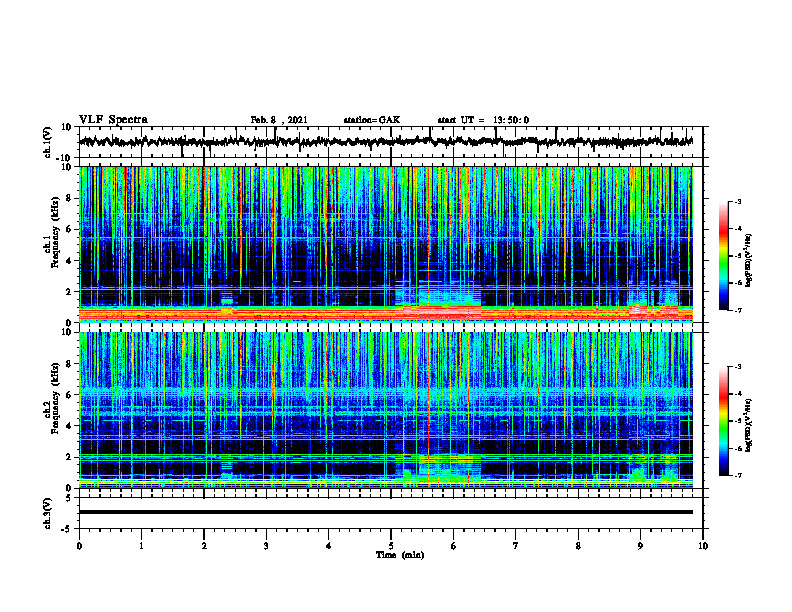Click the "8" kHz tick of ch.2 spectrogram
The image size is (792, 612).
pos(69,364)
